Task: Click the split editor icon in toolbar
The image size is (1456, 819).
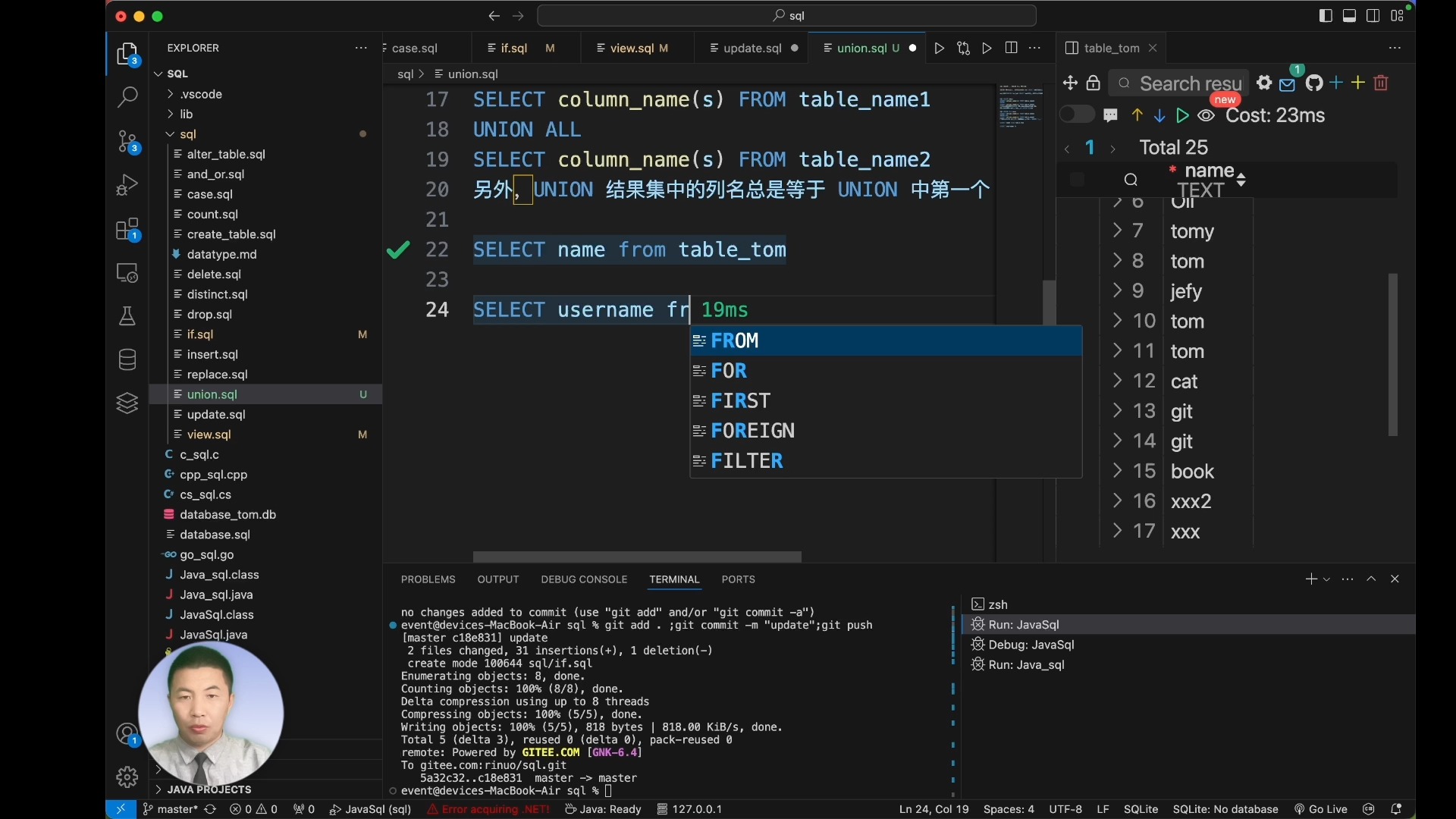Action: tap(1011, 47)
